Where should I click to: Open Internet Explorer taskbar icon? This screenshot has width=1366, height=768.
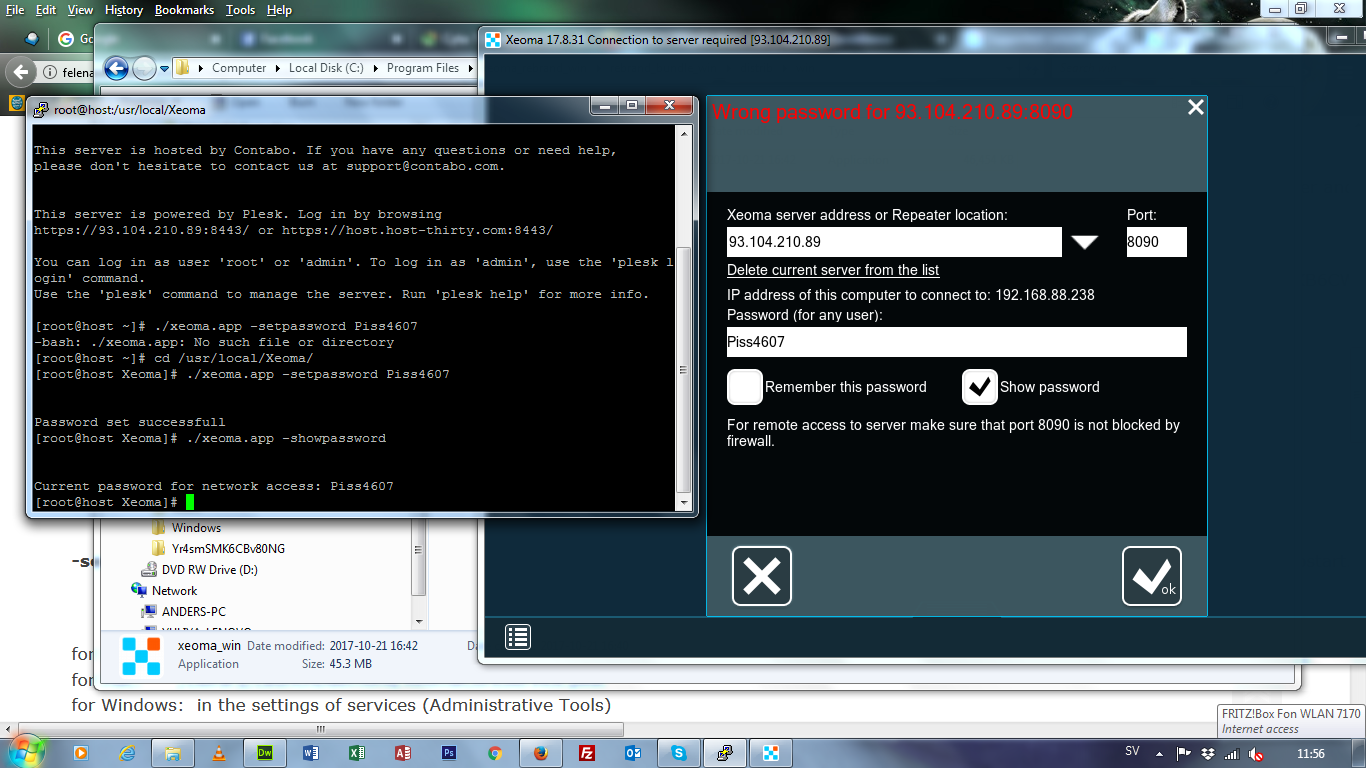click(127, 753)
